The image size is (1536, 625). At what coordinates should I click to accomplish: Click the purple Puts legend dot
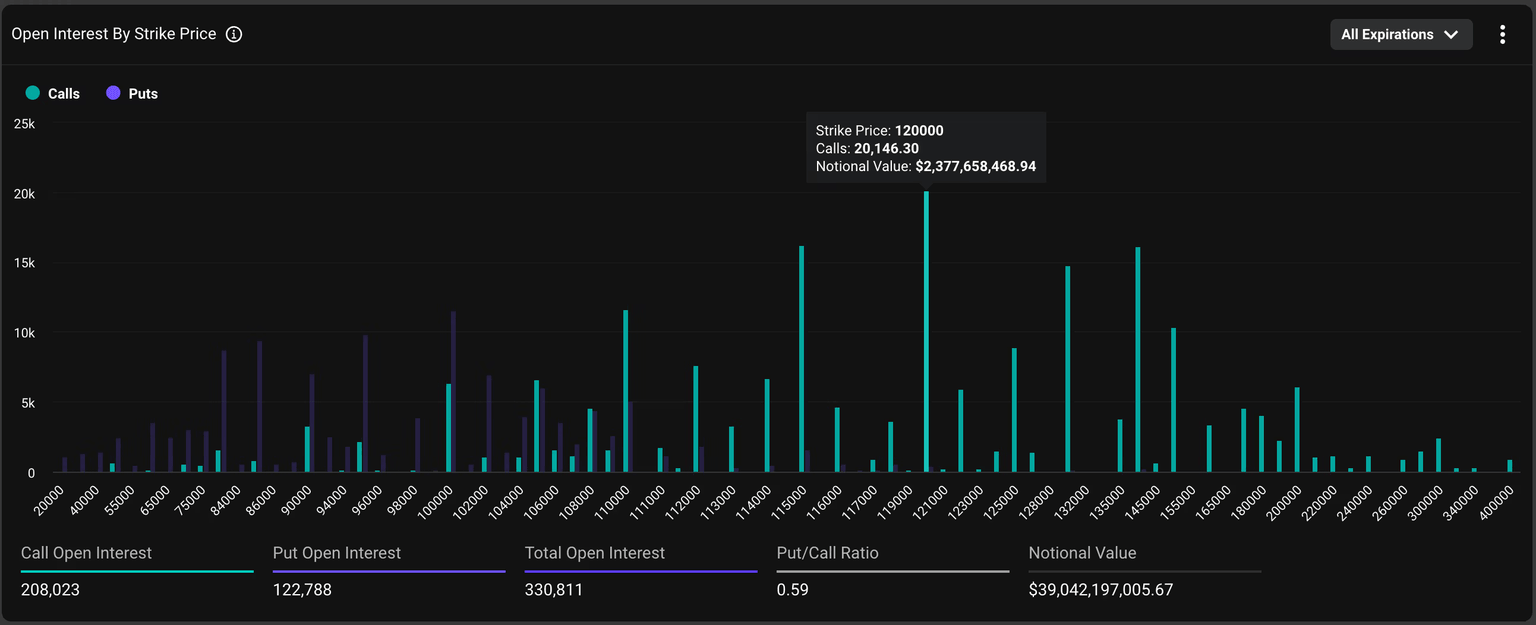pos(113,93)
